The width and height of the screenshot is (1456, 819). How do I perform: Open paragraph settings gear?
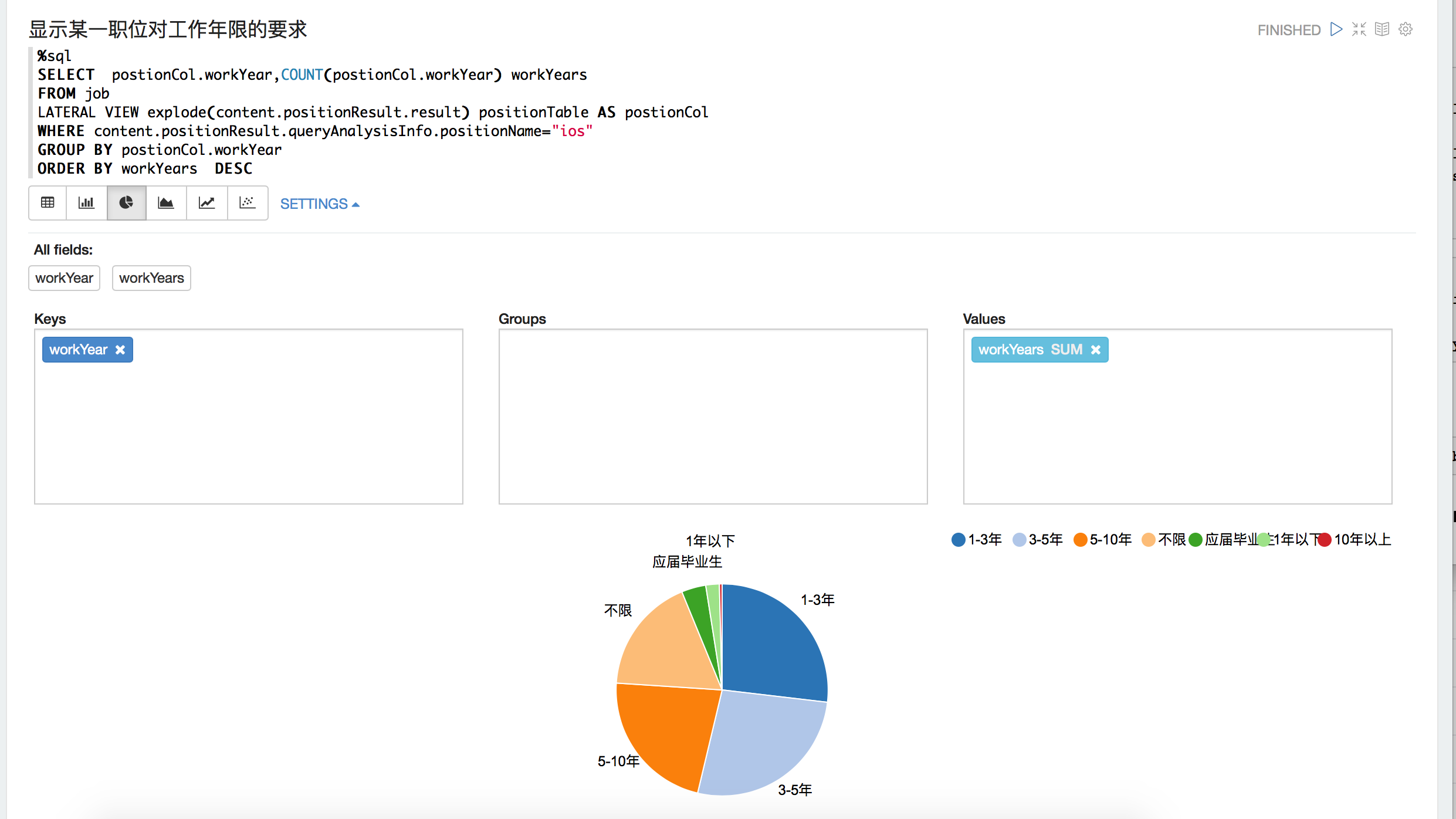coord(1406,29)
